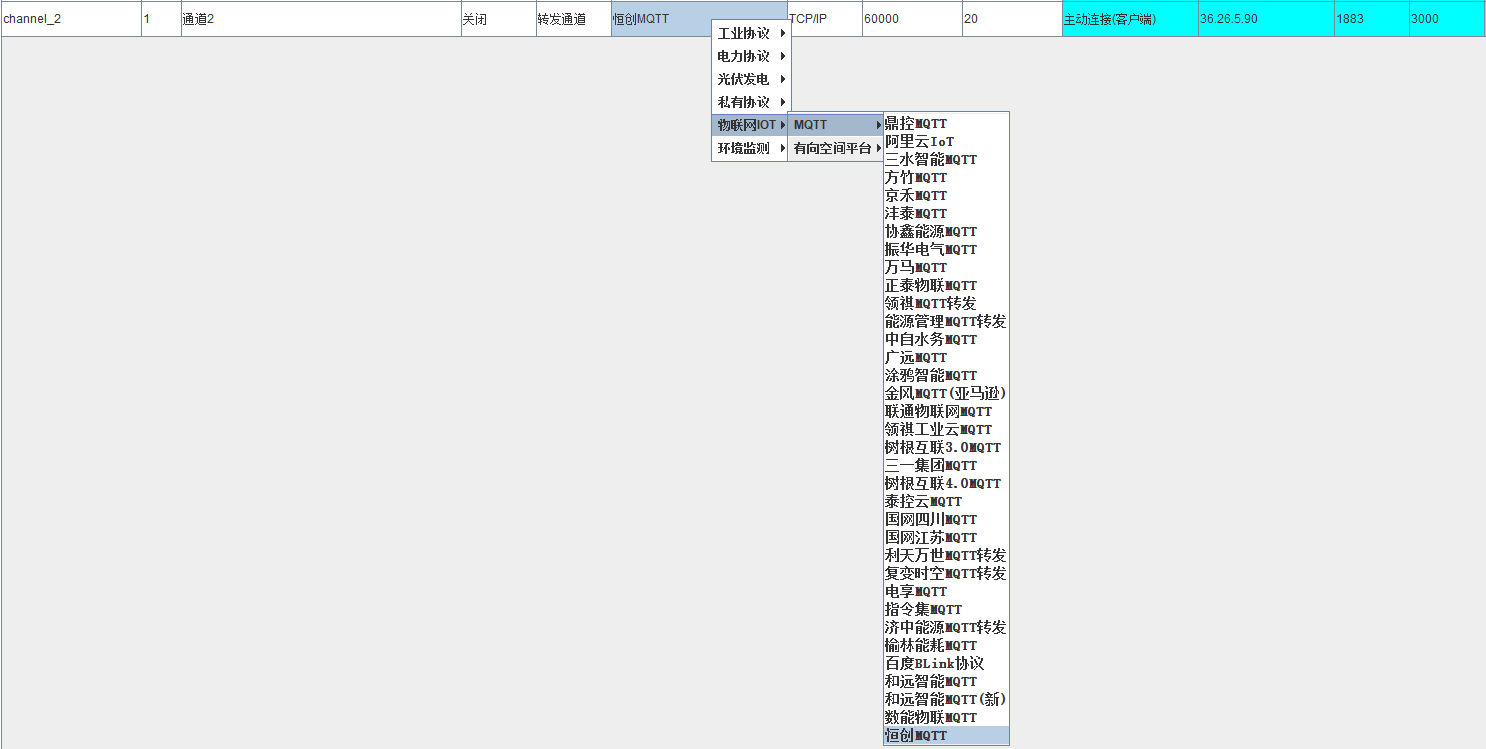Edit the 20 value cell

(1012, 19)
